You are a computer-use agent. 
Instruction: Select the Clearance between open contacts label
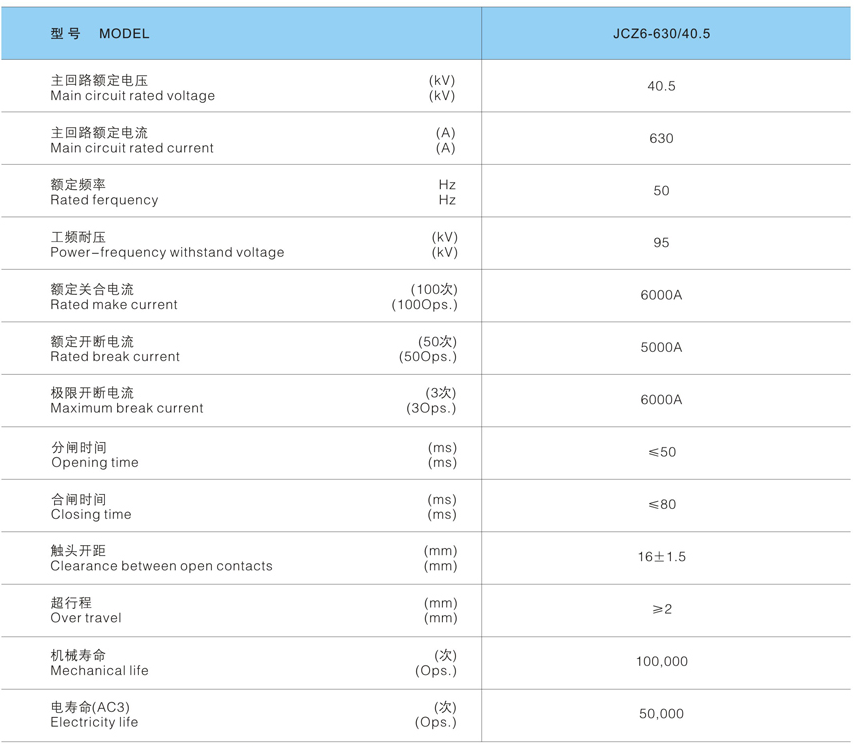[161, 566]
